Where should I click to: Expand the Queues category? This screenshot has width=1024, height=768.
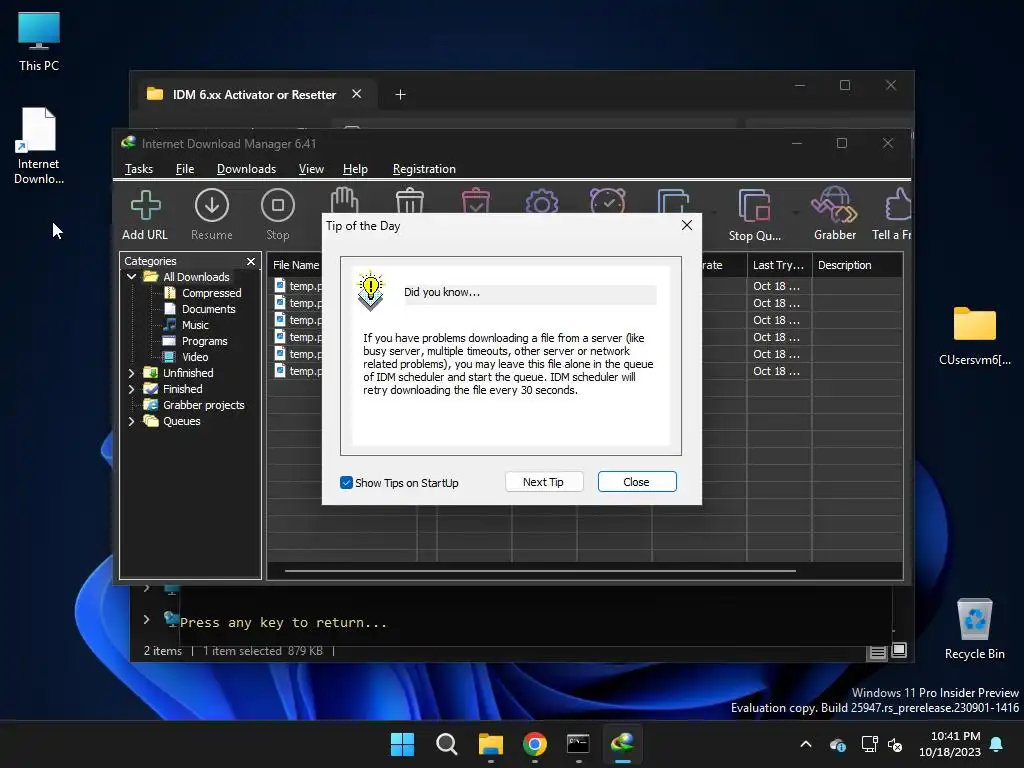131,421
